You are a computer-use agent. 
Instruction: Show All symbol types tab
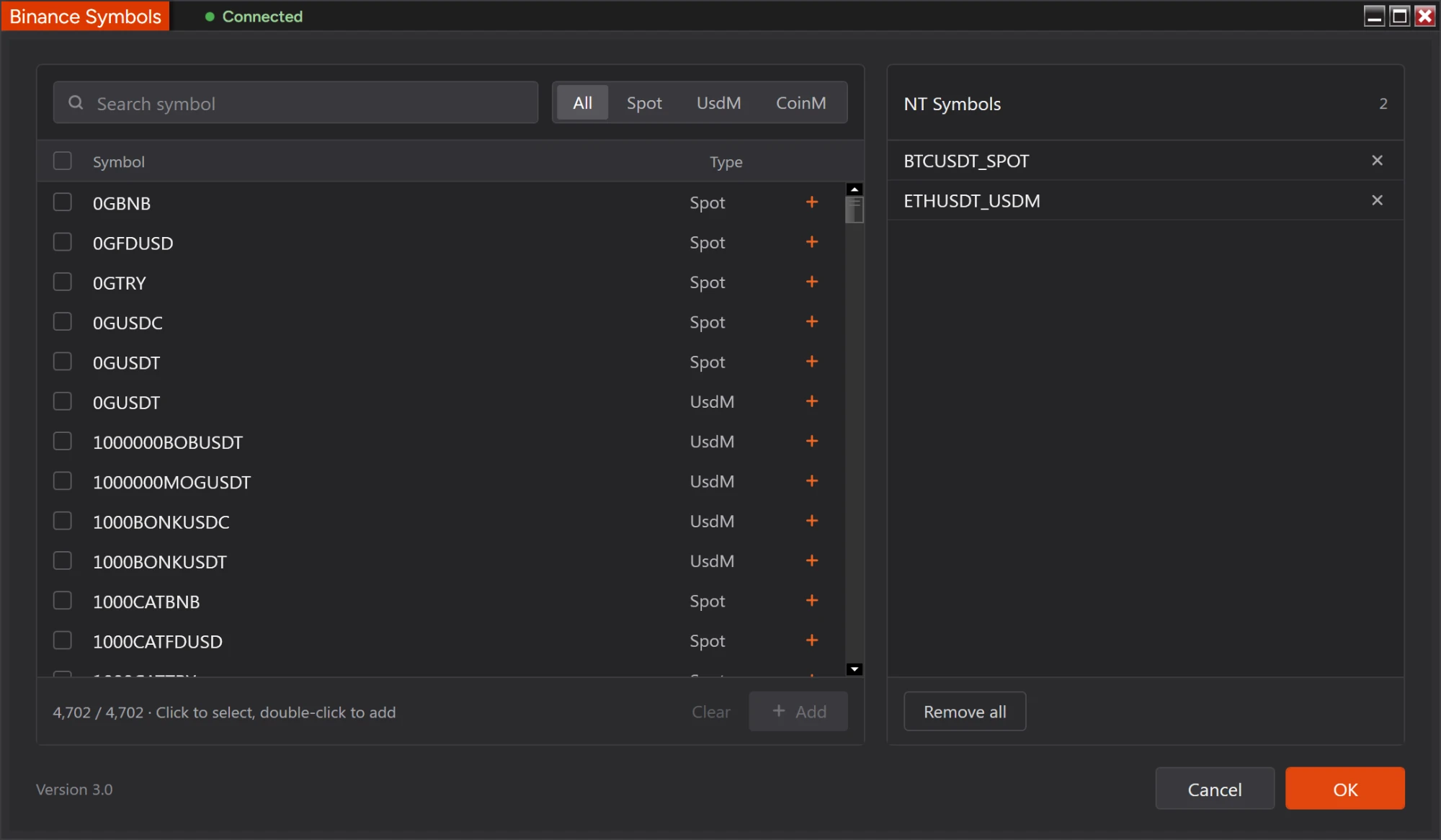point(582,103)
